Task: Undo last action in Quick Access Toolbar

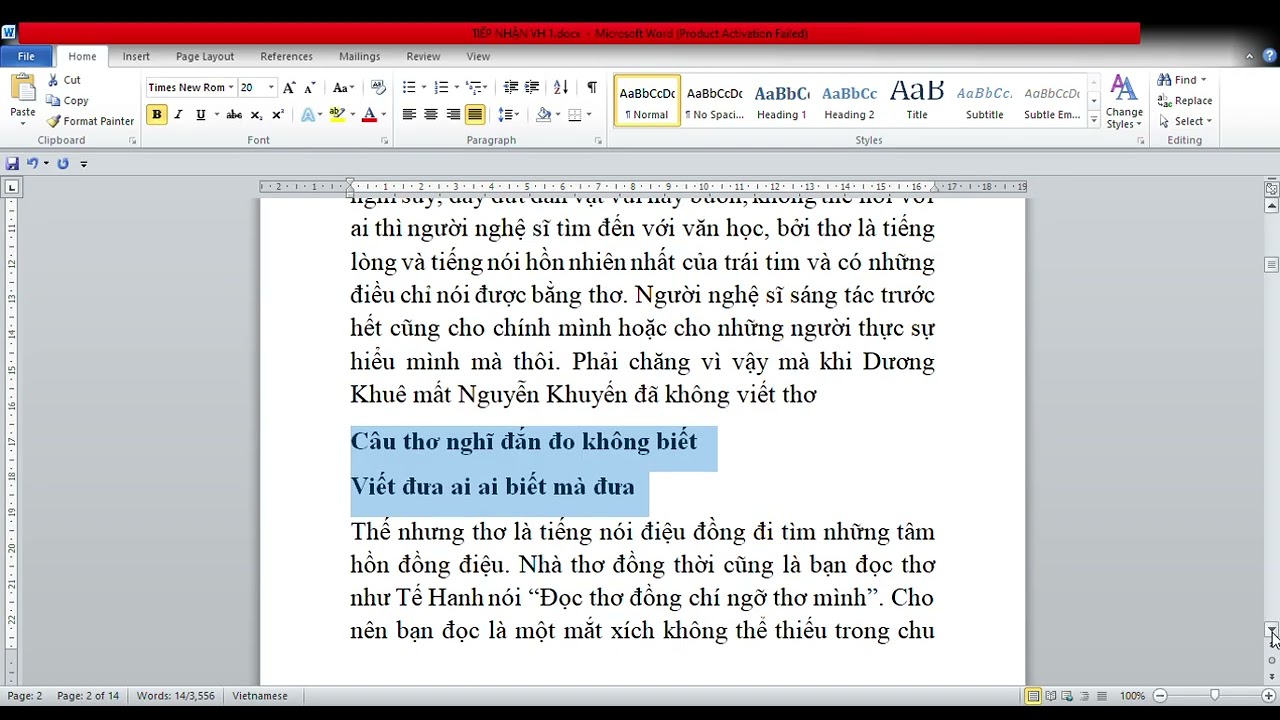Action: (32, 163)
